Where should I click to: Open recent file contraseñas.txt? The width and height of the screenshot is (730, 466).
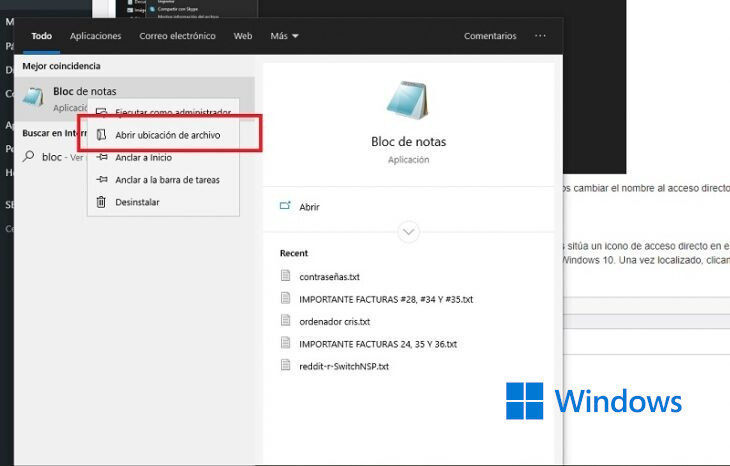[330, 277]
